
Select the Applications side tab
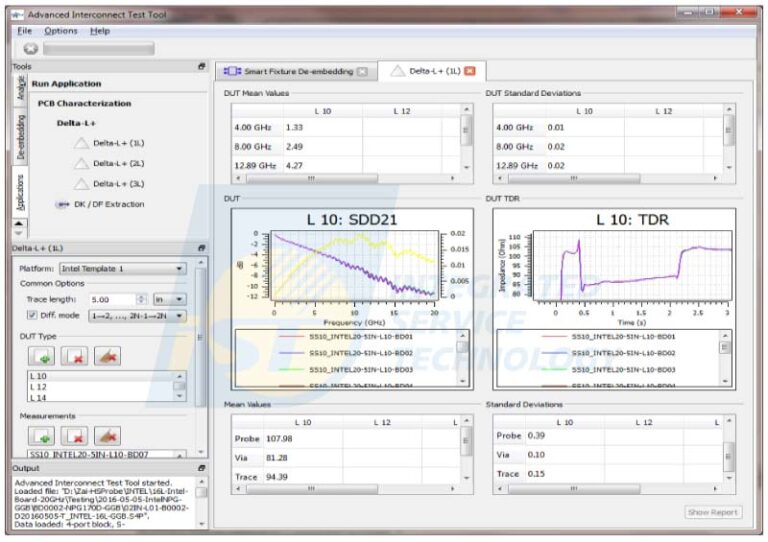pos(21,192)
